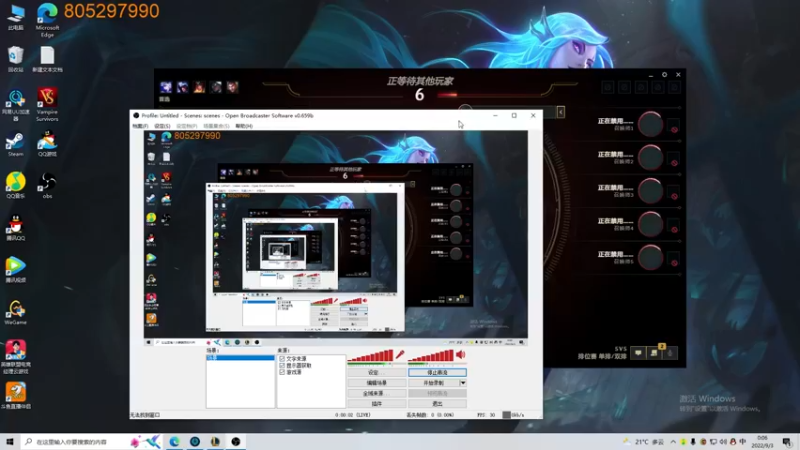Expand the start recording dropdown arrow
Viewport: 800px width, 450px height.
click(x=463, y=383)
